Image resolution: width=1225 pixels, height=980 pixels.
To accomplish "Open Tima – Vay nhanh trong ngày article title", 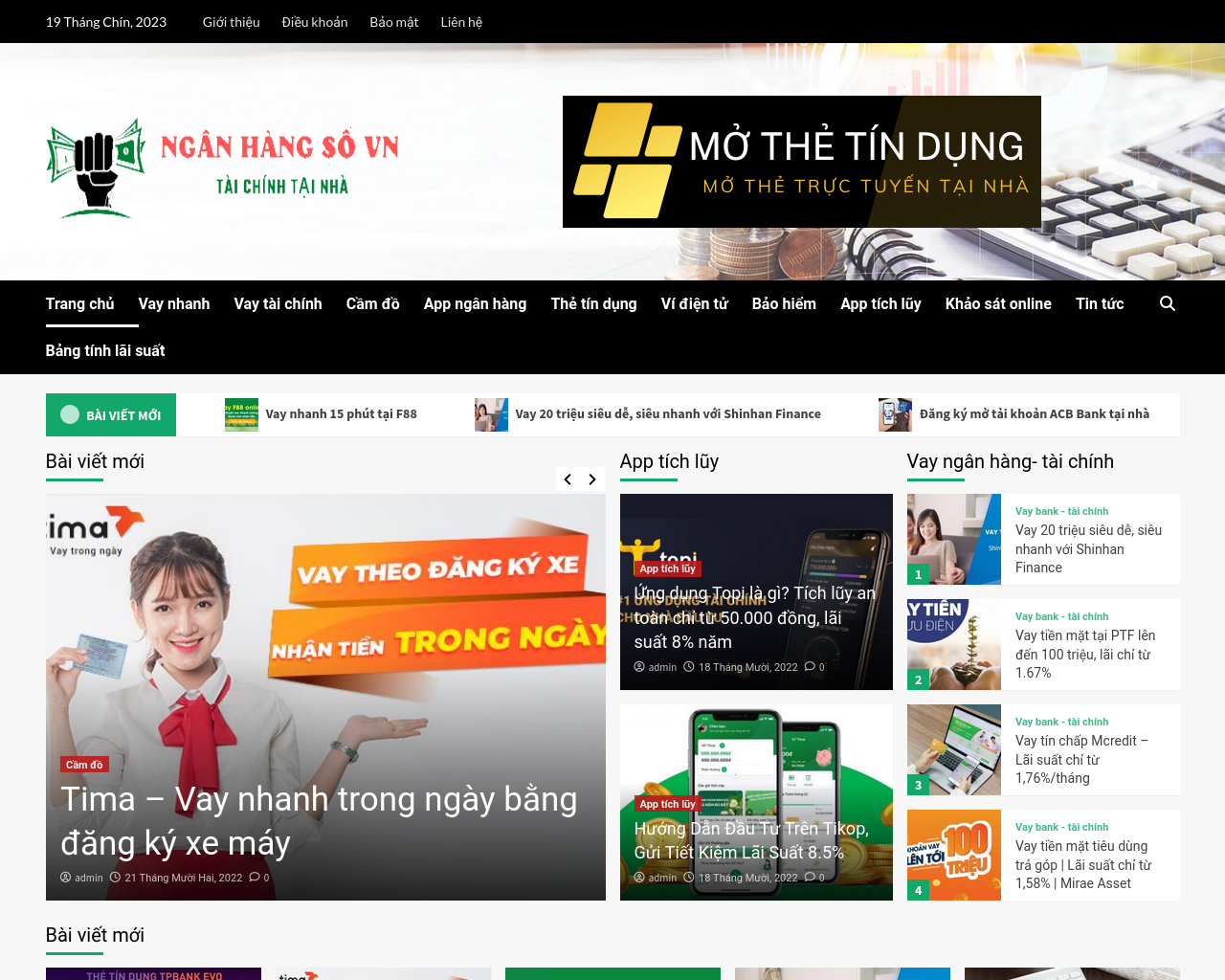I will coord(319,820).
